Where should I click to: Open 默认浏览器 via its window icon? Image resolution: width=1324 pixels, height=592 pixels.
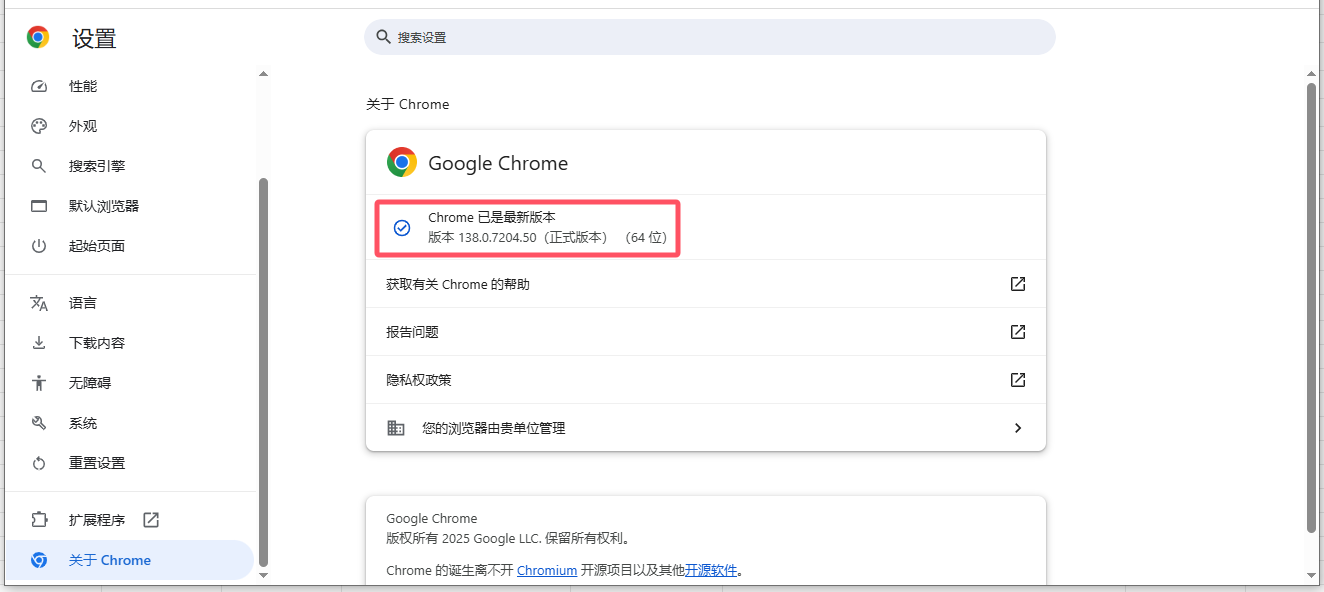tap(39, 206)
